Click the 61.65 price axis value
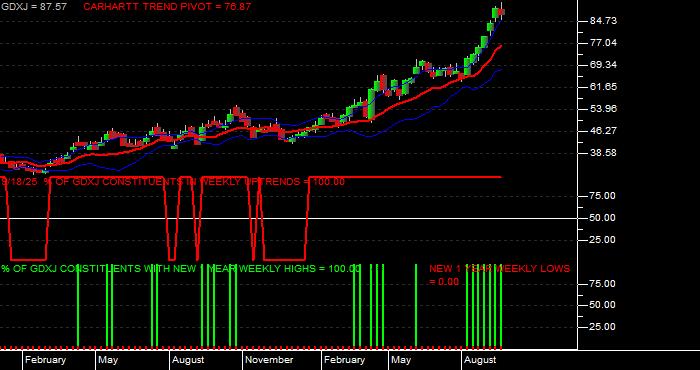 click(x=603, y=87)
